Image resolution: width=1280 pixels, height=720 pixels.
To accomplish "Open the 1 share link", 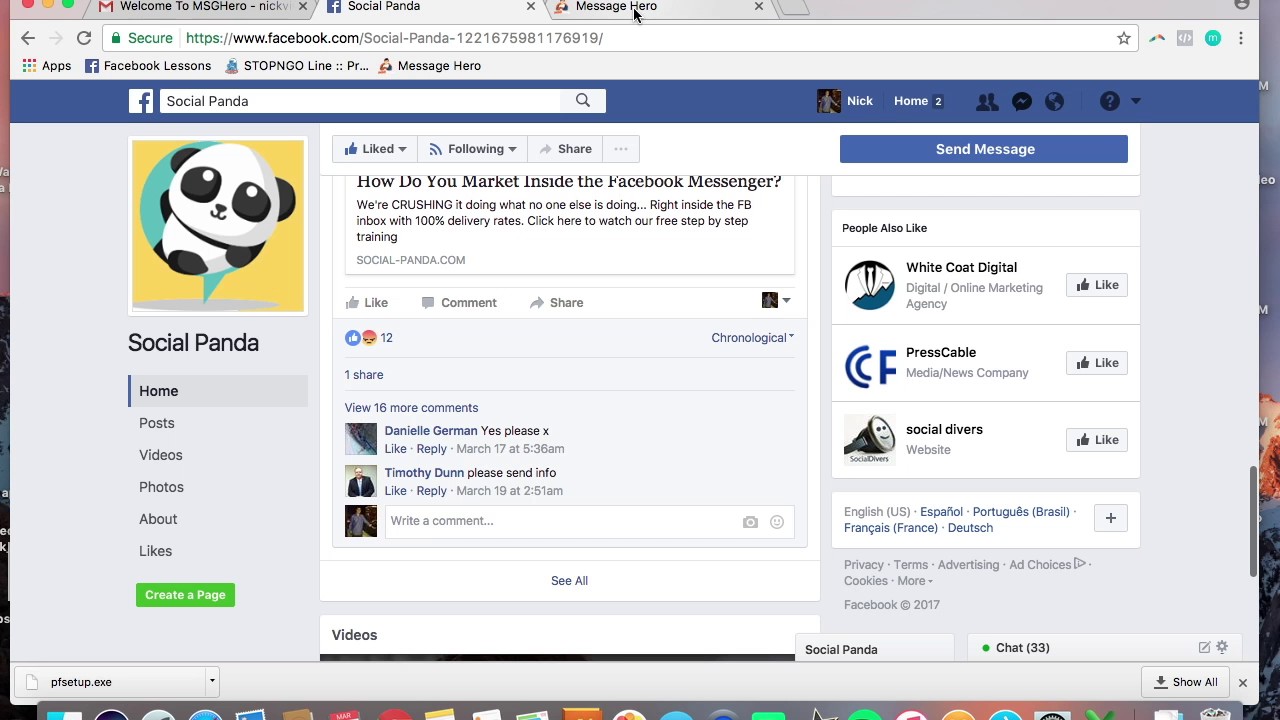I will click(364, 375).
